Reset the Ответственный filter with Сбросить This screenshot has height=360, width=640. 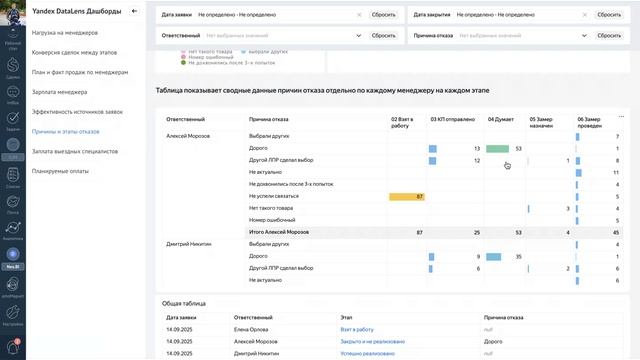(383, 36)
